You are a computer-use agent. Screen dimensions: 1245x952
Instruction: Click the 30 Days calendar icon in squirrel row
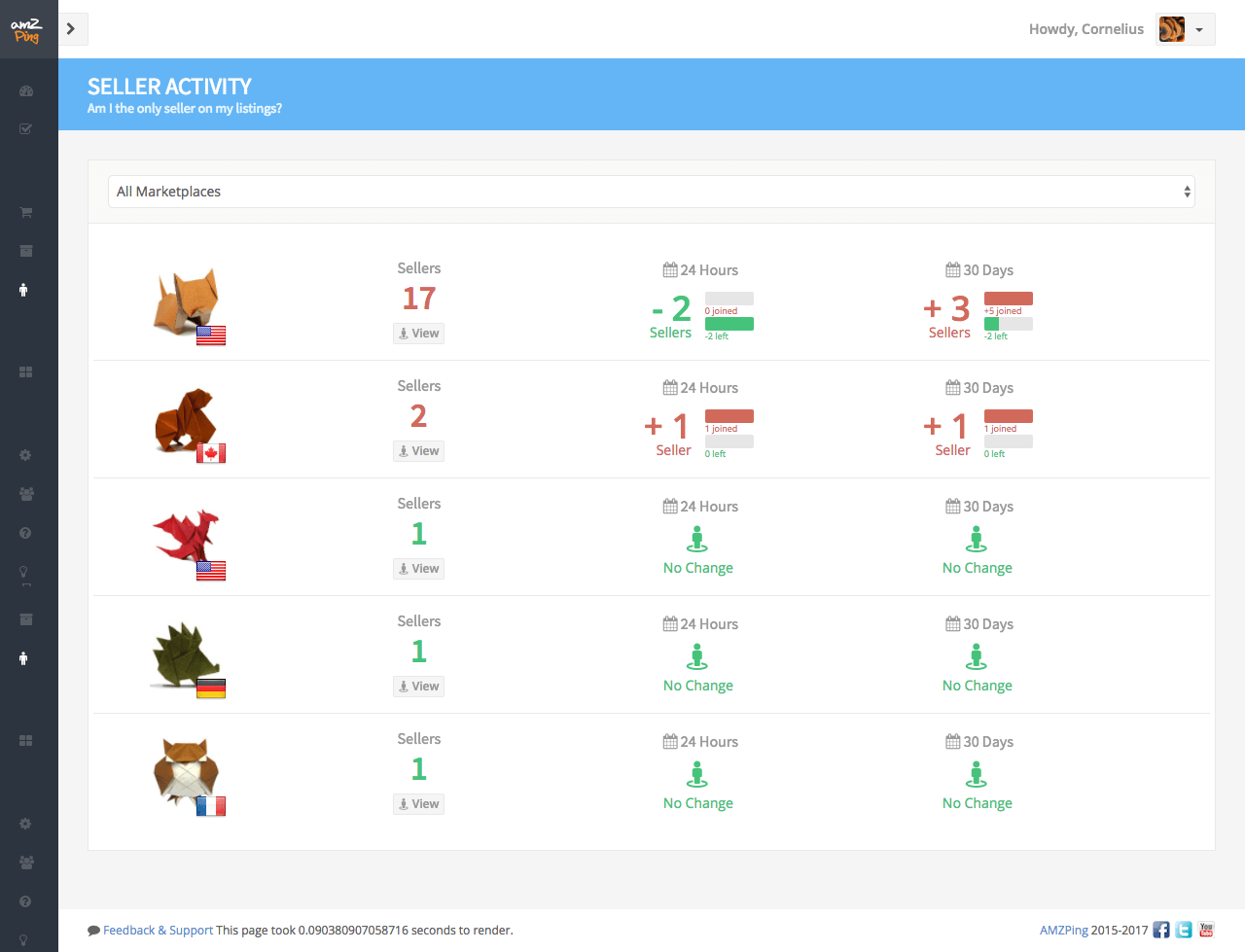pos(953,388)
